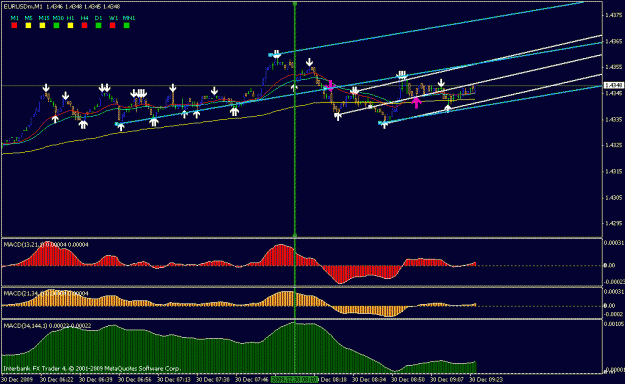Click the 30 Dec 09:23 time label
This screenshot has height=384, width=625.
point(486,380)
